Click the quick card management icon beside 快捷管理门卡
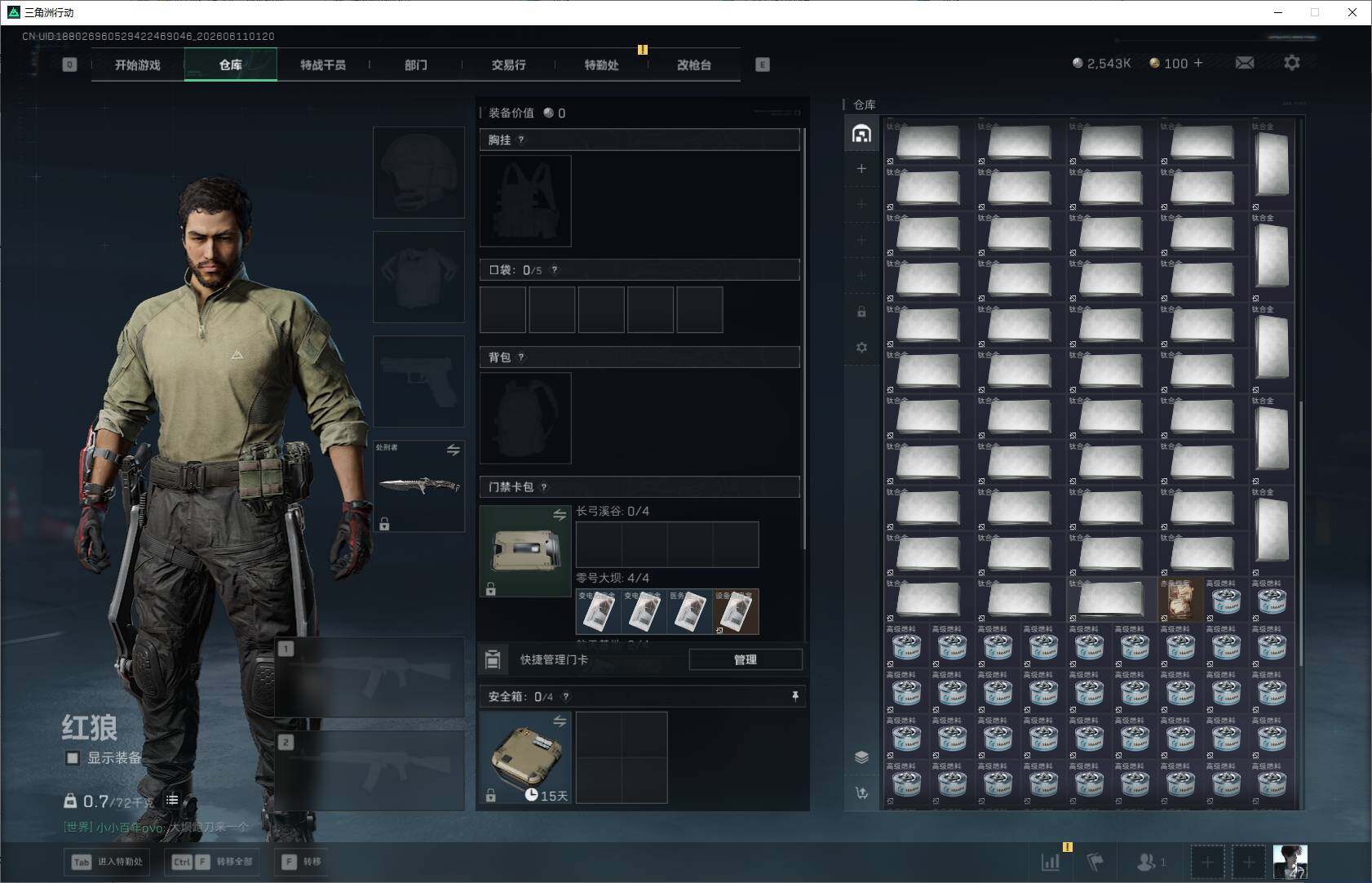This screenshot has width=1372, height=883. 493,659
